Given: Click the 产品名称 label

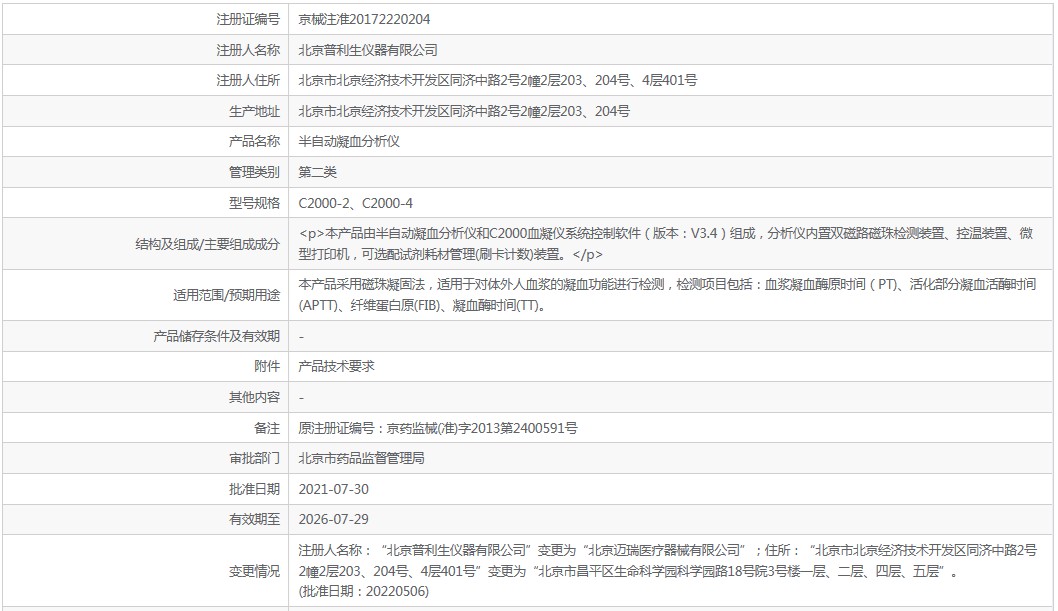Looking at the screenshot, I should pos(254,142).
